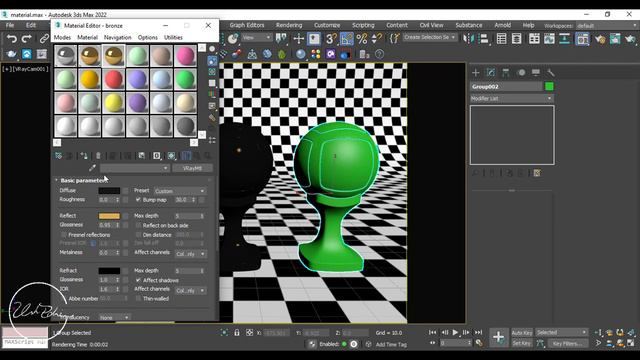The height and width of the screenshot is (360, 640).
Task: Open the material name dropdown field
Action: pos(134,168)
